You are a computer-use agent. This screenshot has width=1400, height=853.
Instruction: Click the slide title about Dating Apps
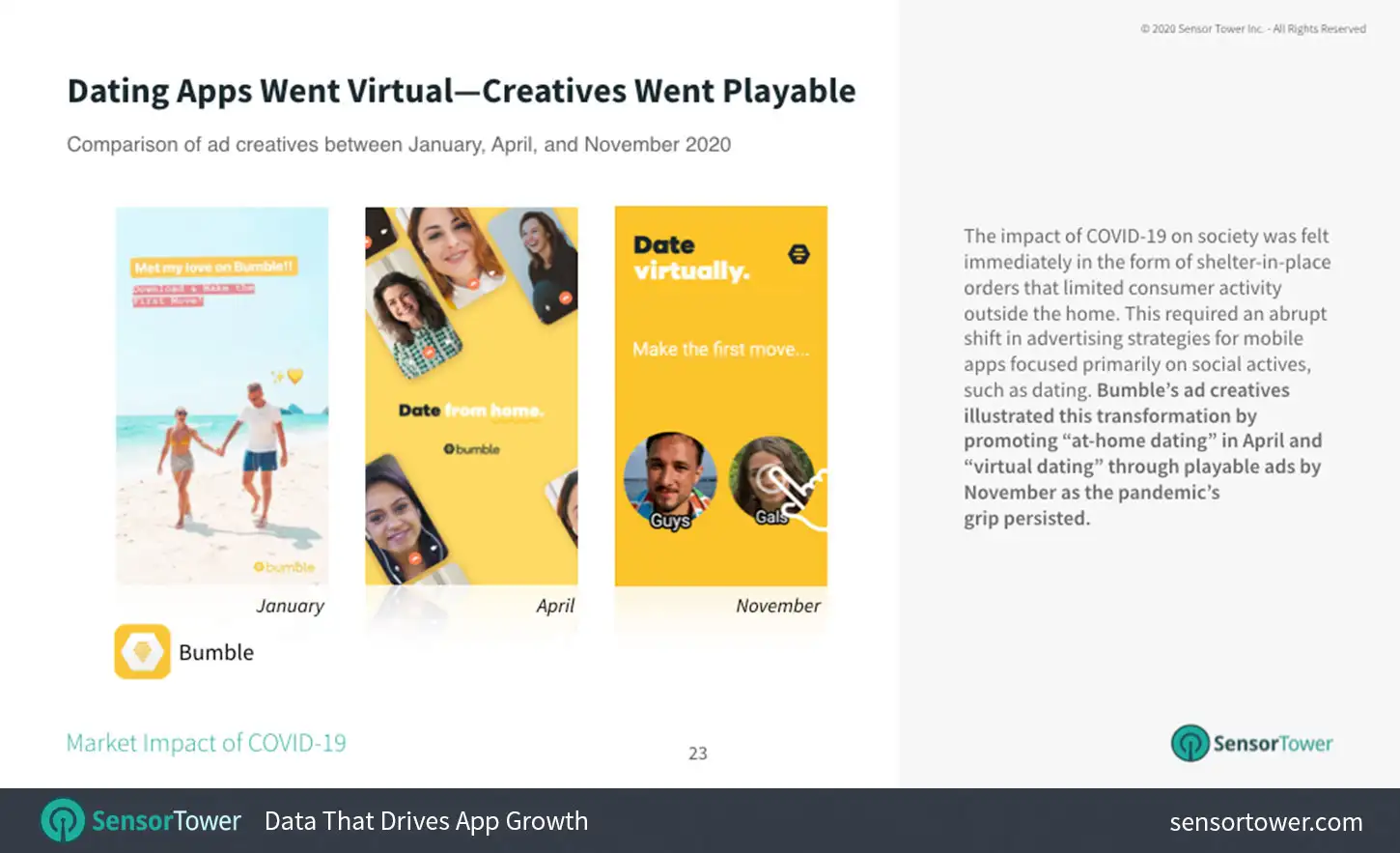462,91
